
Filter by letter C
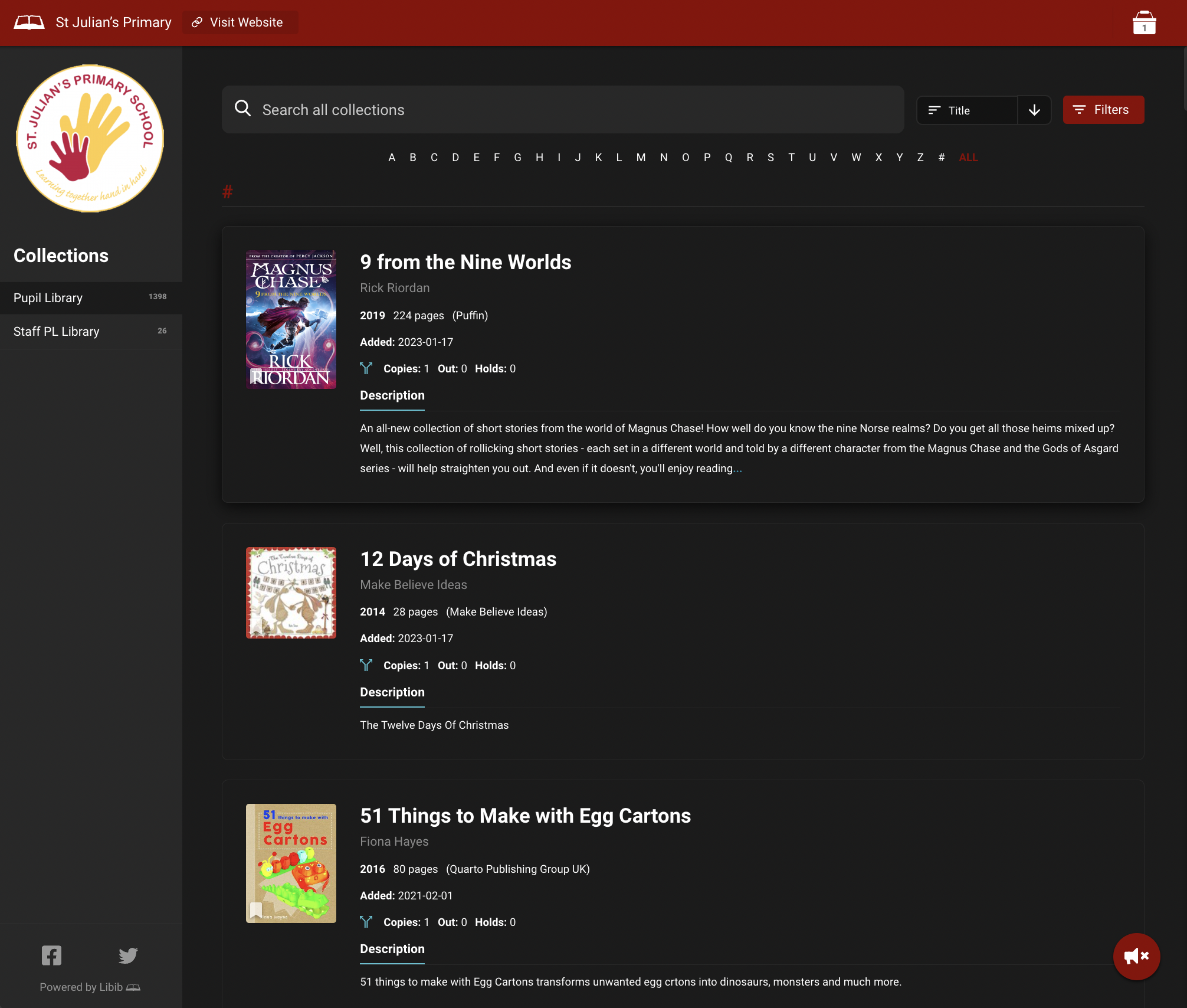pyautogui.click(x=434, y=158)
